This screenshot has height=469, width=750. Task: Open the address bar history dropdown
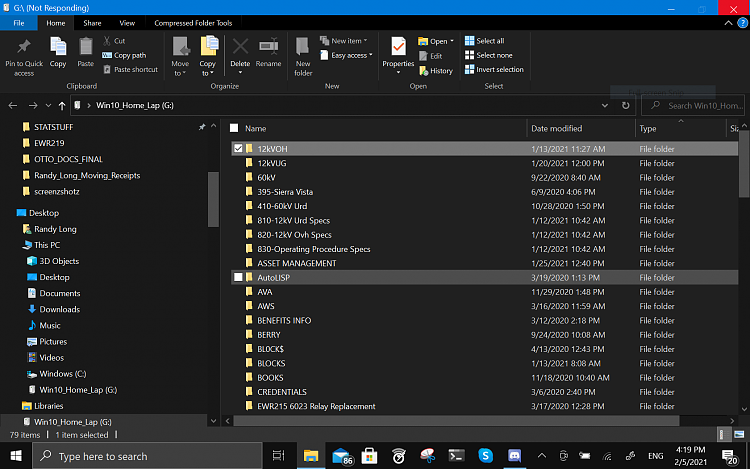tap(605, 106)
